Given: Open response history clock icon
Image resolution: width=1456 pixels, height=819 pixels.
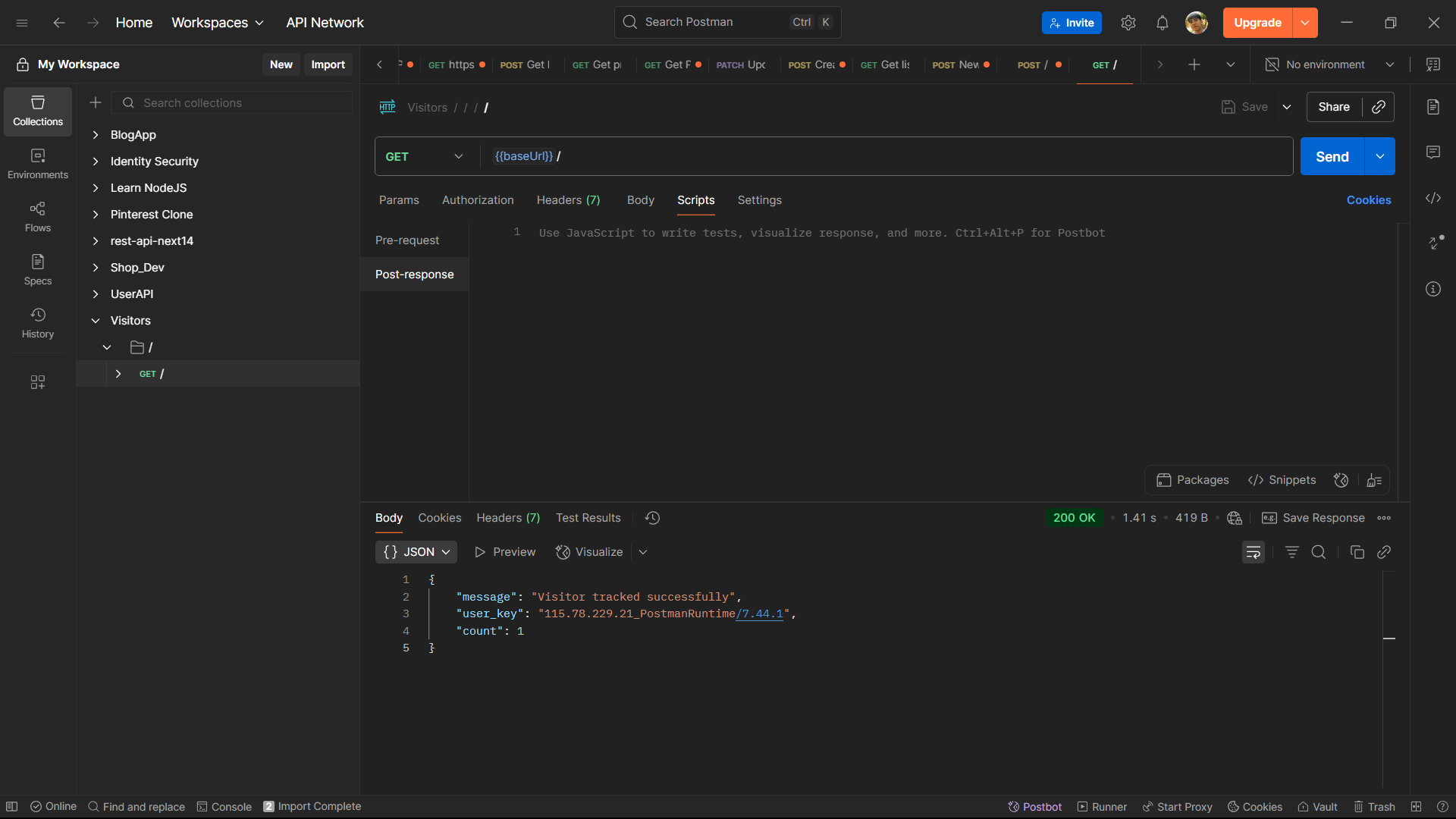Looking at the screenshot, I should [x=652, y=518].
